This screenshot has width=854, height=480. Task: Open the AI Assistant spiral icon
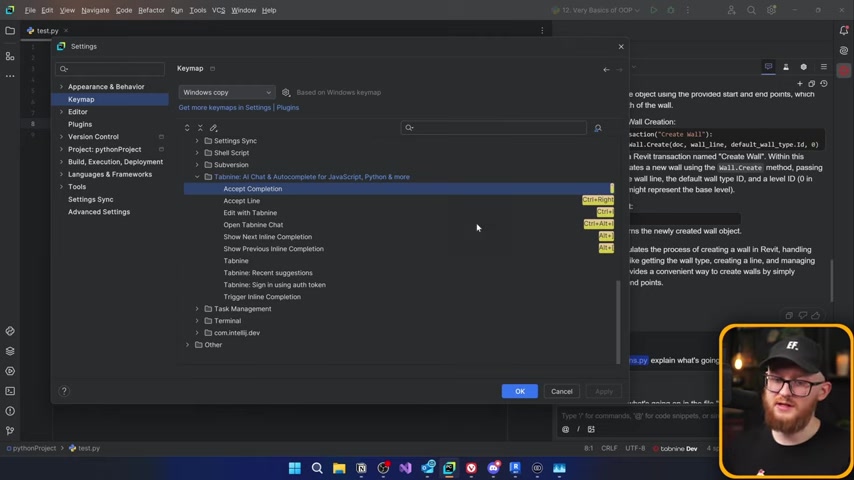tap(844, 51)
